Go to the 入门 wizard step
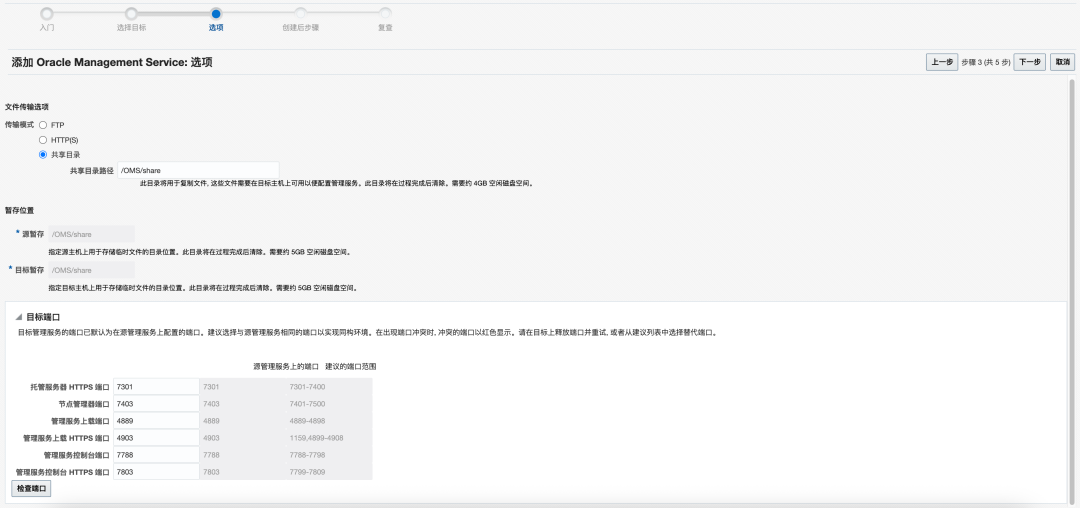Image resolution: width=1080 pixels, height=508 pixels. (46, 13)
